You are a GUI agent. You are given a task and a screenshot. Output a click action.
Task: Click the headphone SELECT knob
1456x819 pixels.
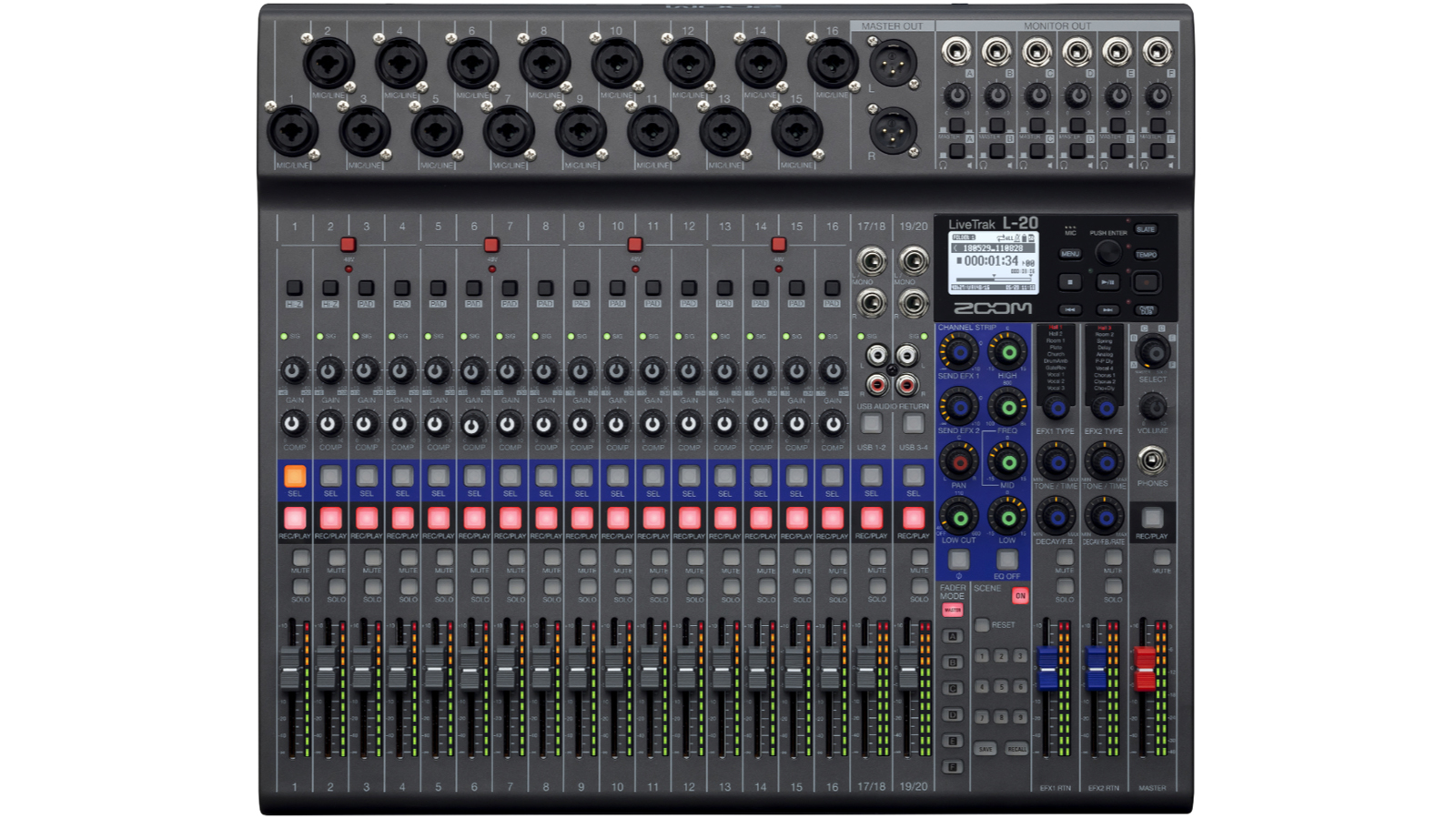coord(1153,352)
